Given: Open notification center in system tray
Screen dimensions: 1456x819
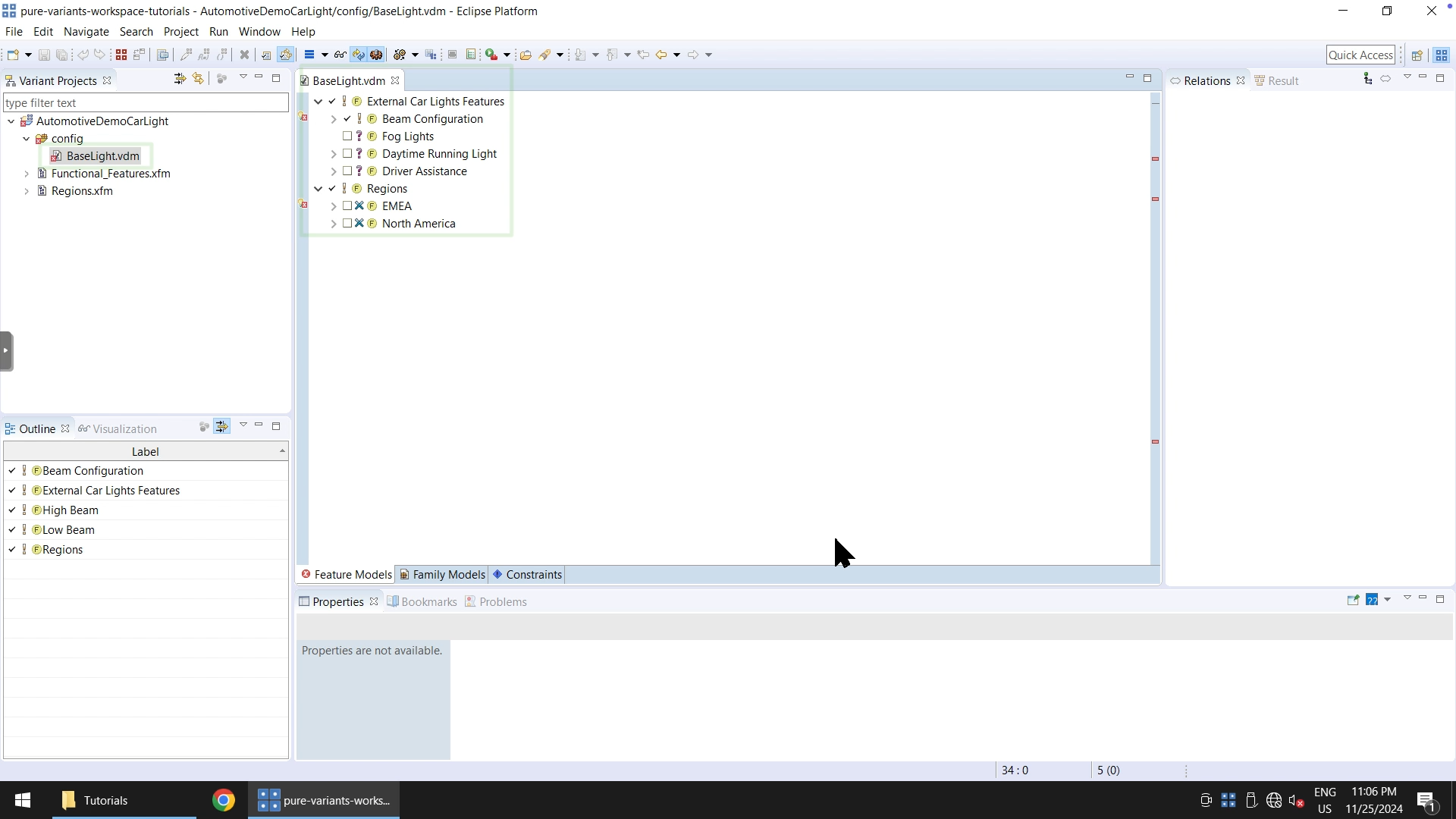Looking at the screenshot, I should pos(1426,801).
